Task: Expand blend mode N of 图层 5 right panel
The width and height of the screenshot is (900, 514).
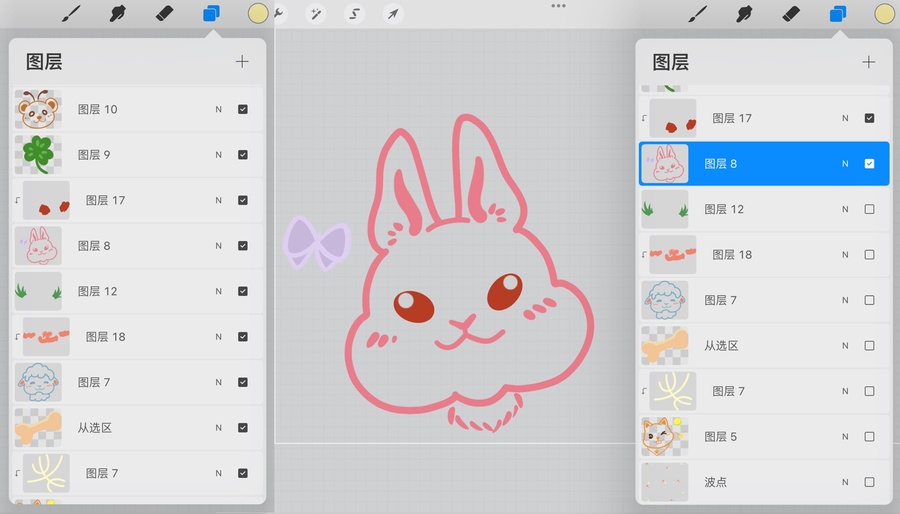Action: pos(845,437)
